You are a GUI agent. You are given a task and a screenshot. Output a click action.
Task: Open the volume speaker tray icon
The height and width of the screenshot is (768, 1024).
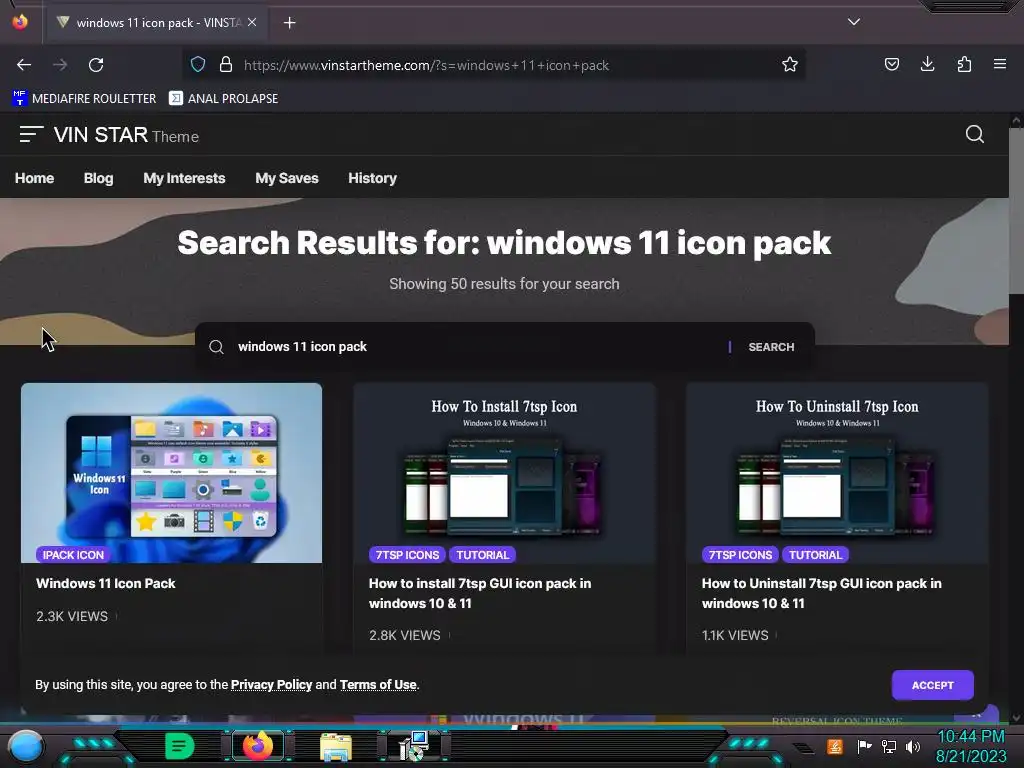click(913, 746)
